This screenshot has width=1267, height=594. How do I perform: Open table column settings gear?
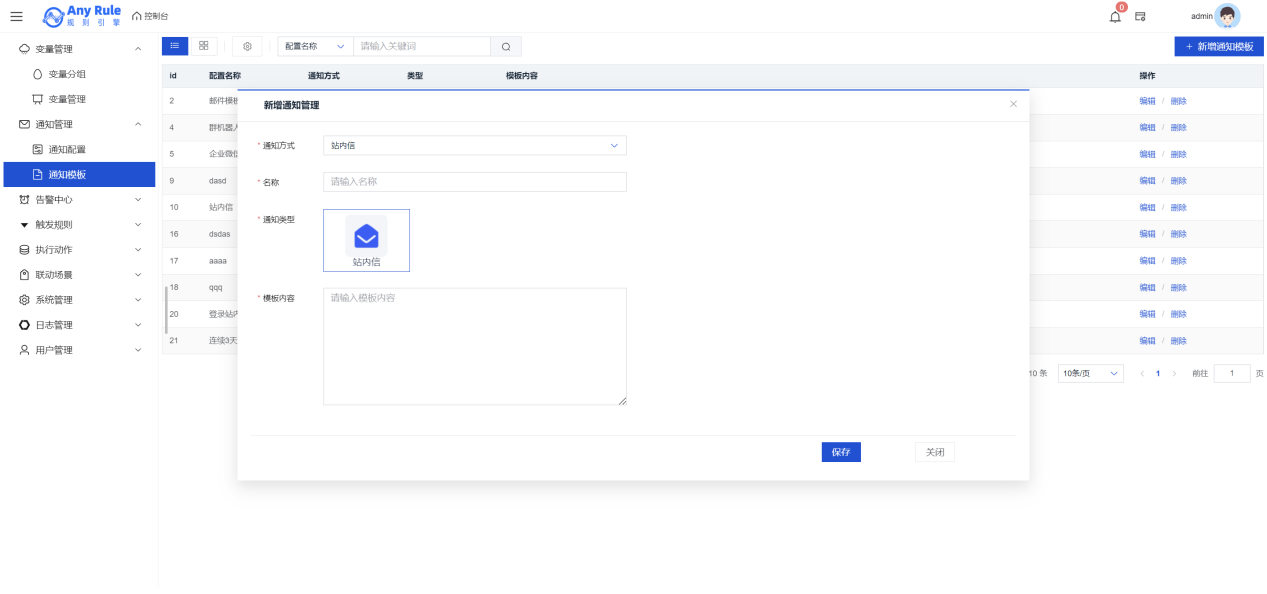click(247, 46)
